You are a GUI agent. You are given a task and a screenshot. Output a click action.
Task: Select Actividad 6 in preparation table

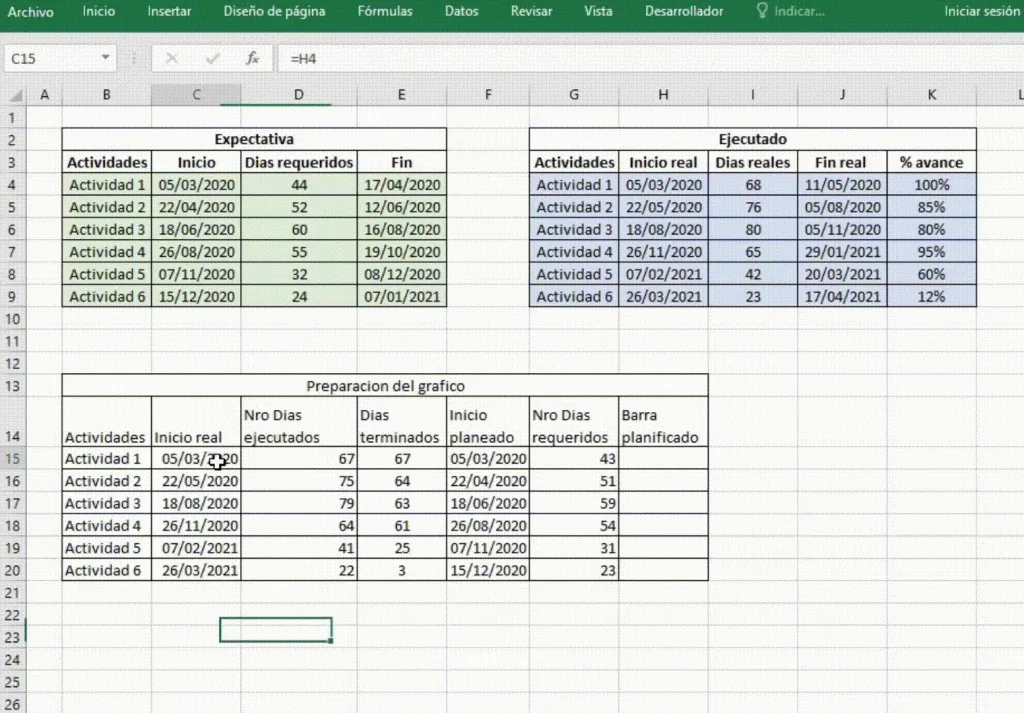click(x=106, y=570)
